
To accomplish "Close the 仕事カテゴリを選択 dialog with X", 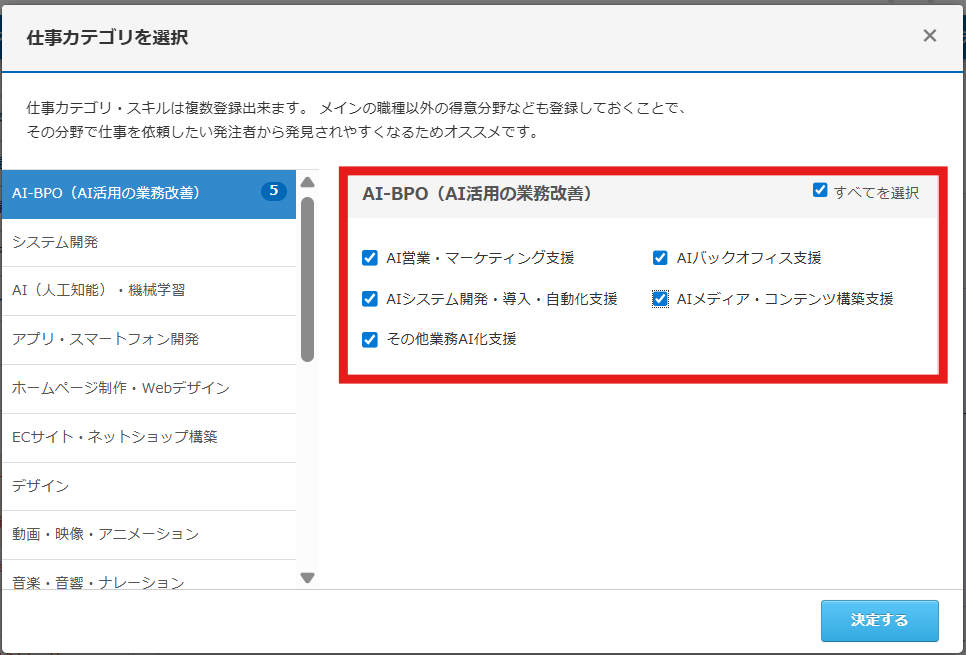I will pyautogui.click(x=929, y=36).
